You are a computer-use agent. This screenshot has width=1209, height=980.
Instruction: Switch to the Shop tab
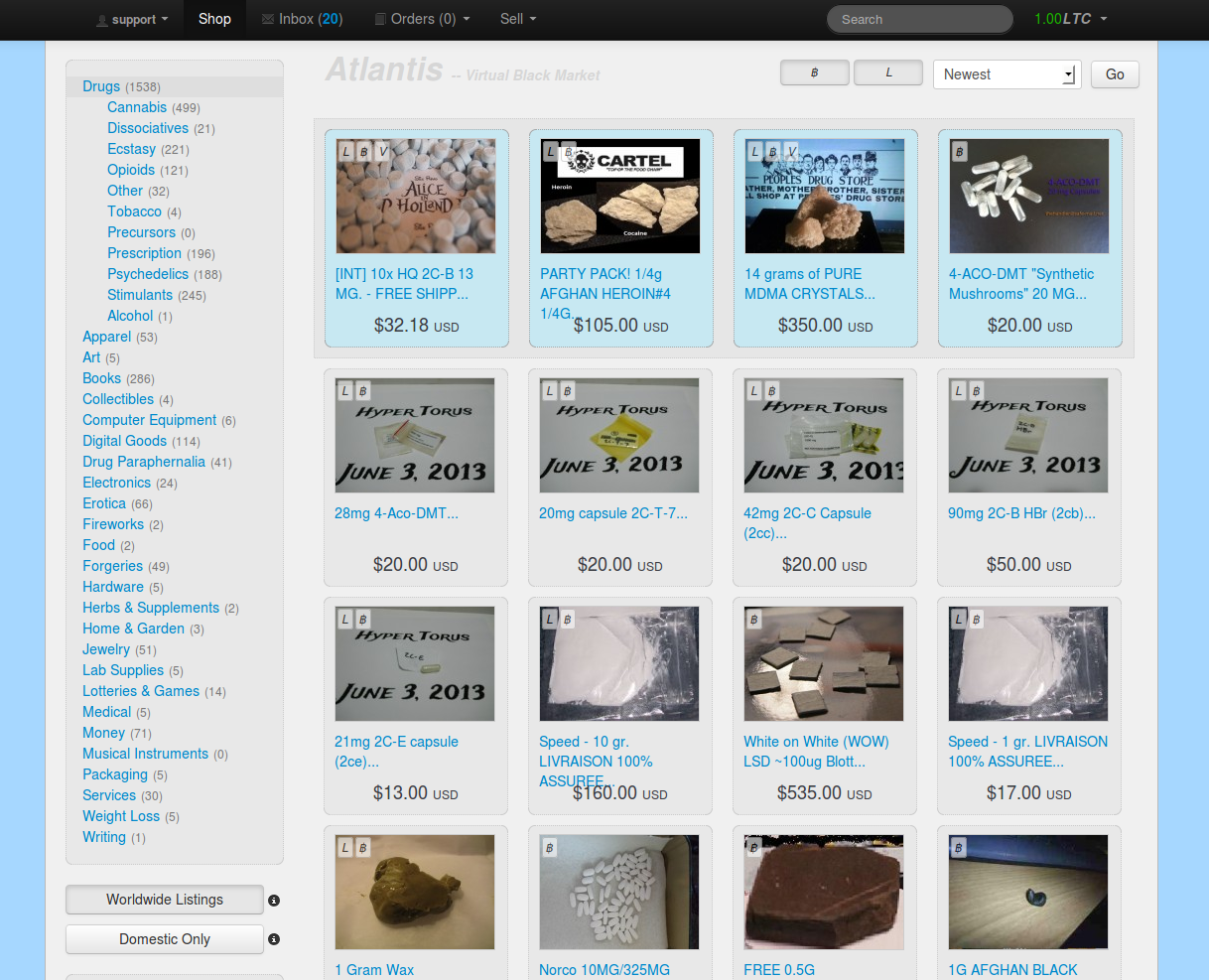(214, 19)
